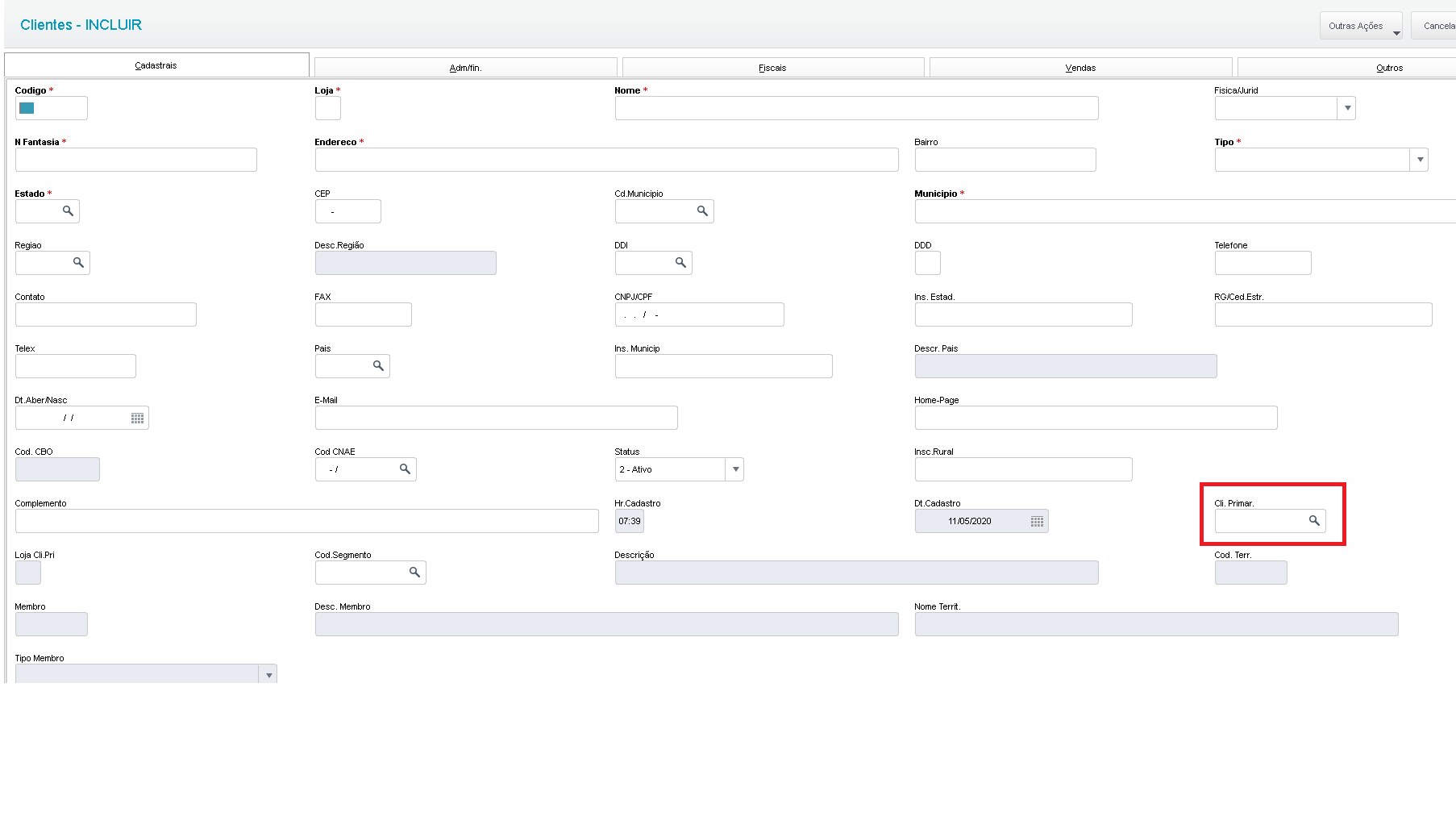Focus the Telefone field
The width and height of the screenshot is (1456, 829).
(x=1263, y=263)
